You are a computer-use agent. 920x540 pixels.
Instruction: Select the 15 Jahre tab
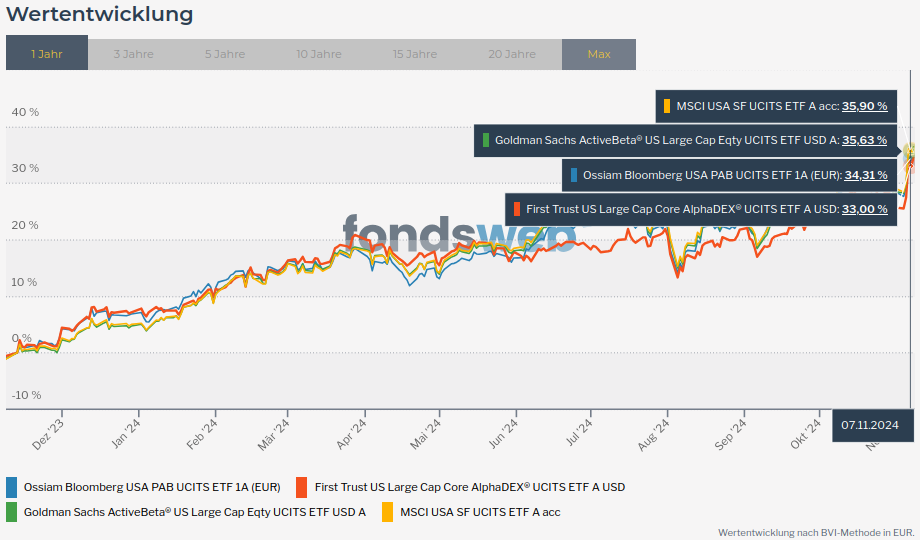coord(414,54)
